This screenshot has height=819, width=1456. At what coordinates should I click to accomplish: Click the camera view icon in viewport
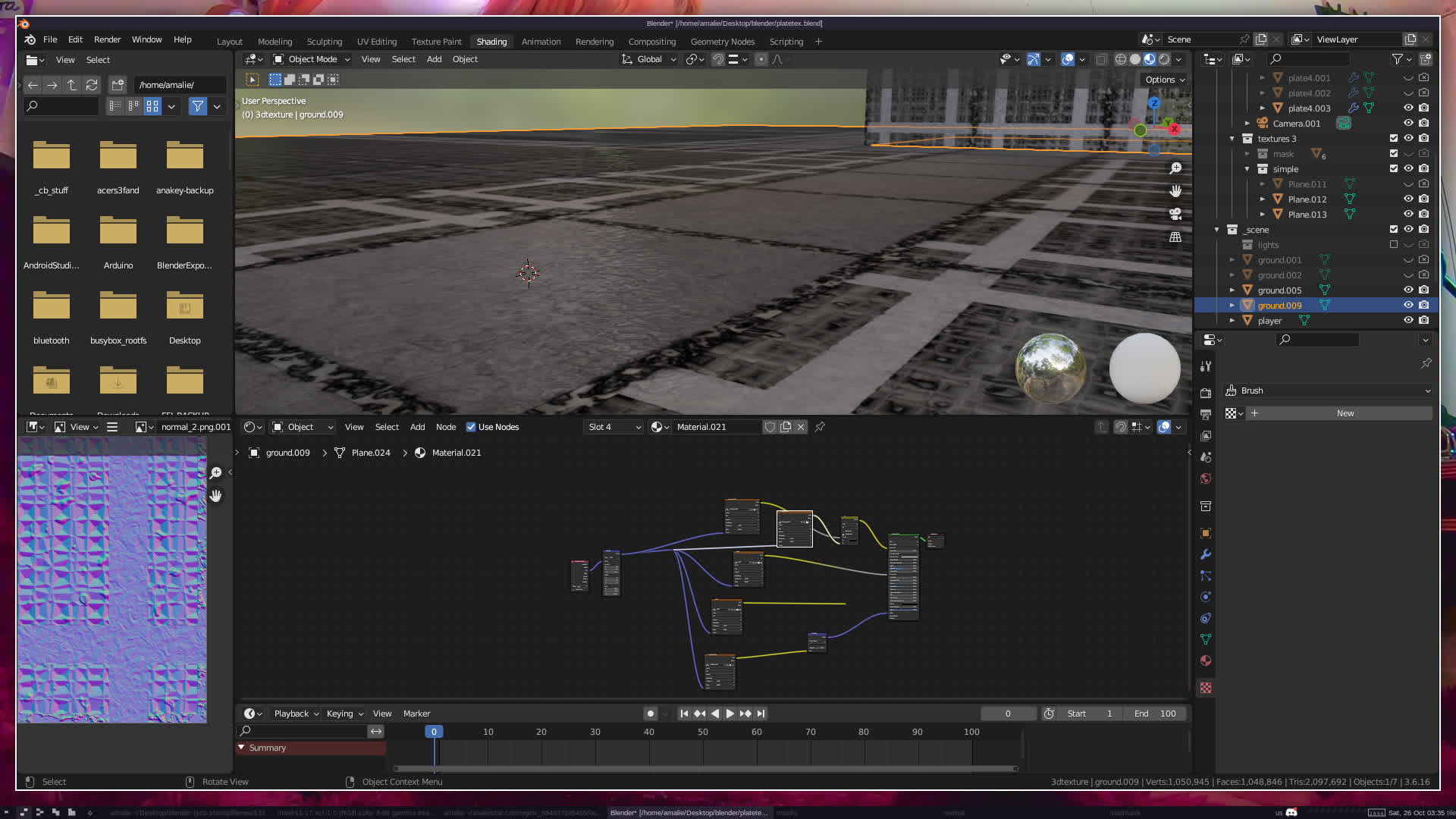tap(1175, 214)
